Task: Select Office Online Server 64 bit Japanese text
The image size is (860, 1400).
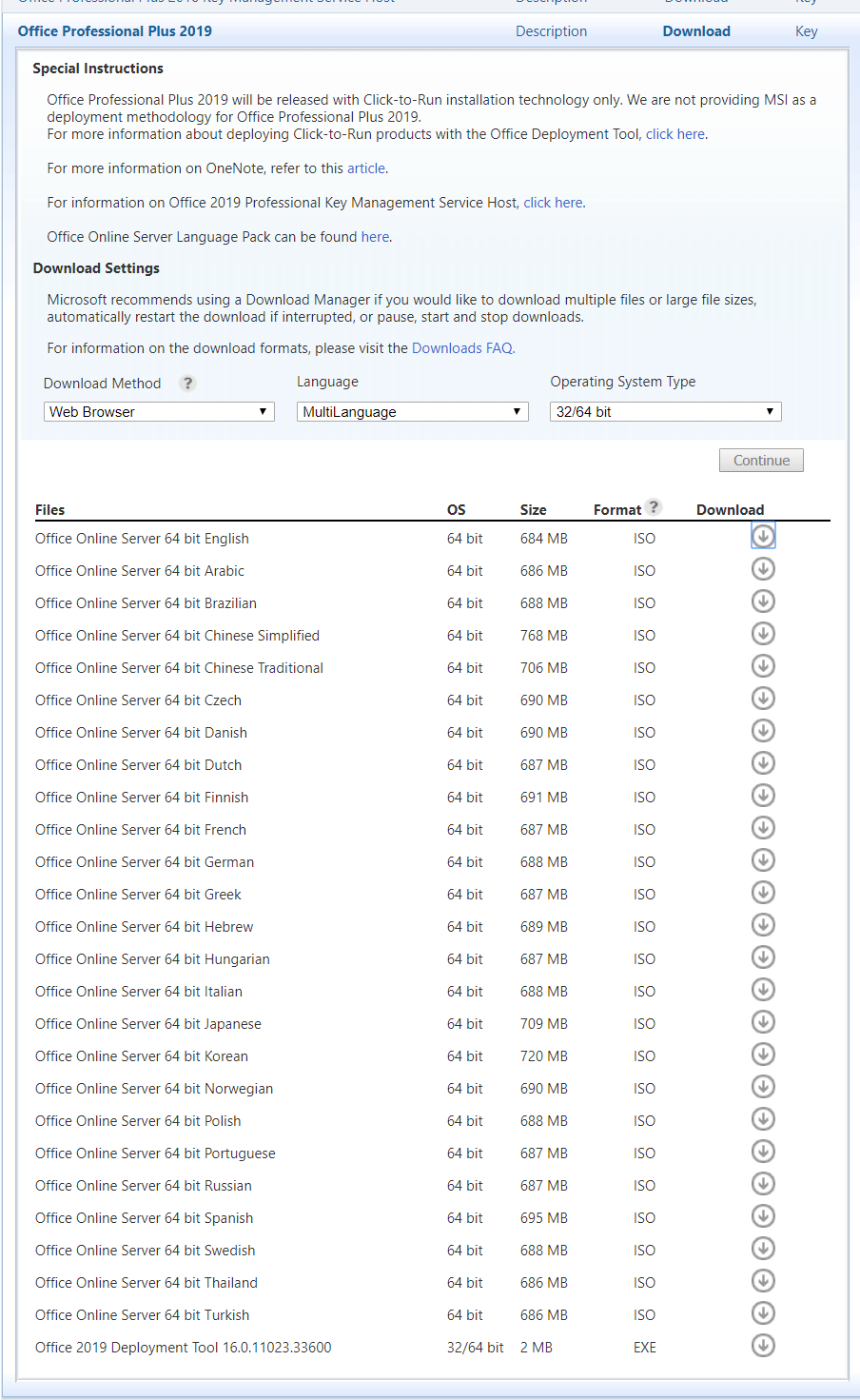Action: point(148,1024)
